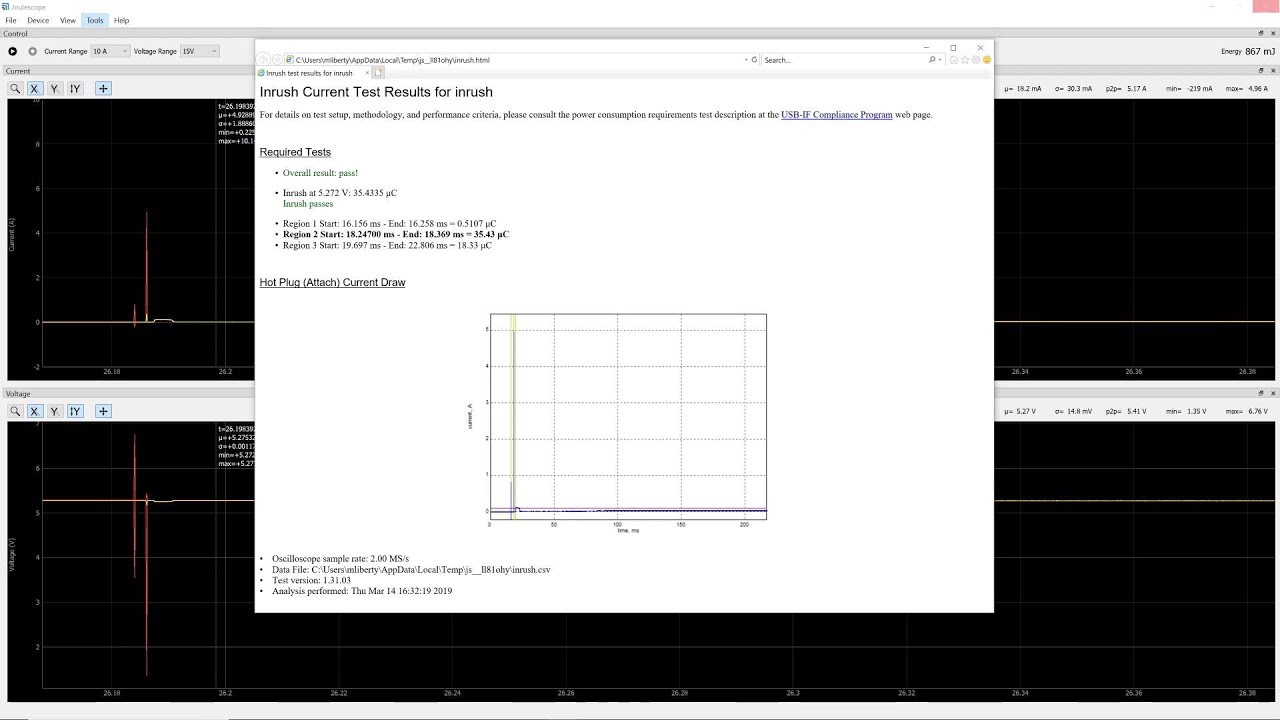Minimize the inrush results browser window
Image resolution: width=1280 pixels, height=720 pixels.
click(x=926, y=47)
